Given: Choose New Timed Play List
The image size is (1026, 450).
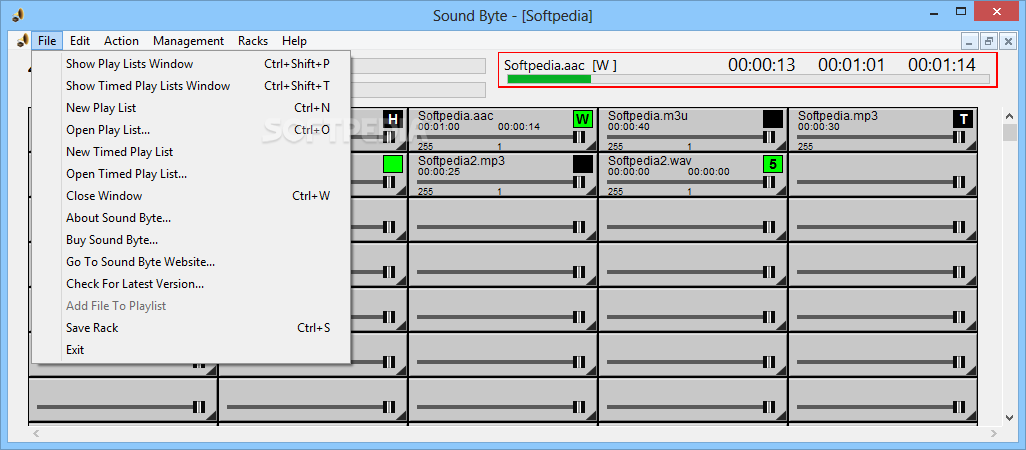Looking at the screenshot, I should pyautogui.click(x=191, y=152).
